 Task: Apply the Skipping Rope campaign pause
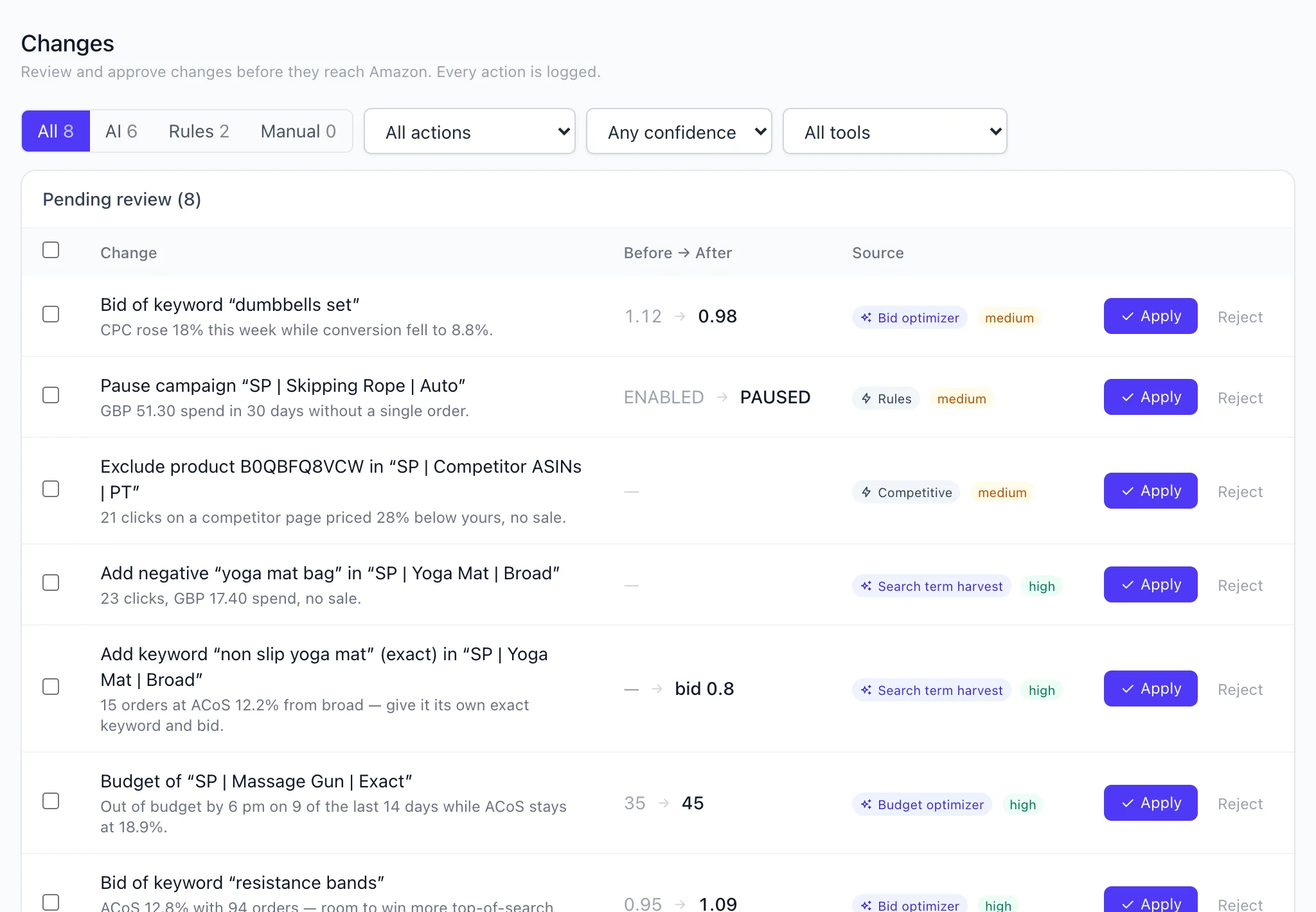pos(1151,397)
